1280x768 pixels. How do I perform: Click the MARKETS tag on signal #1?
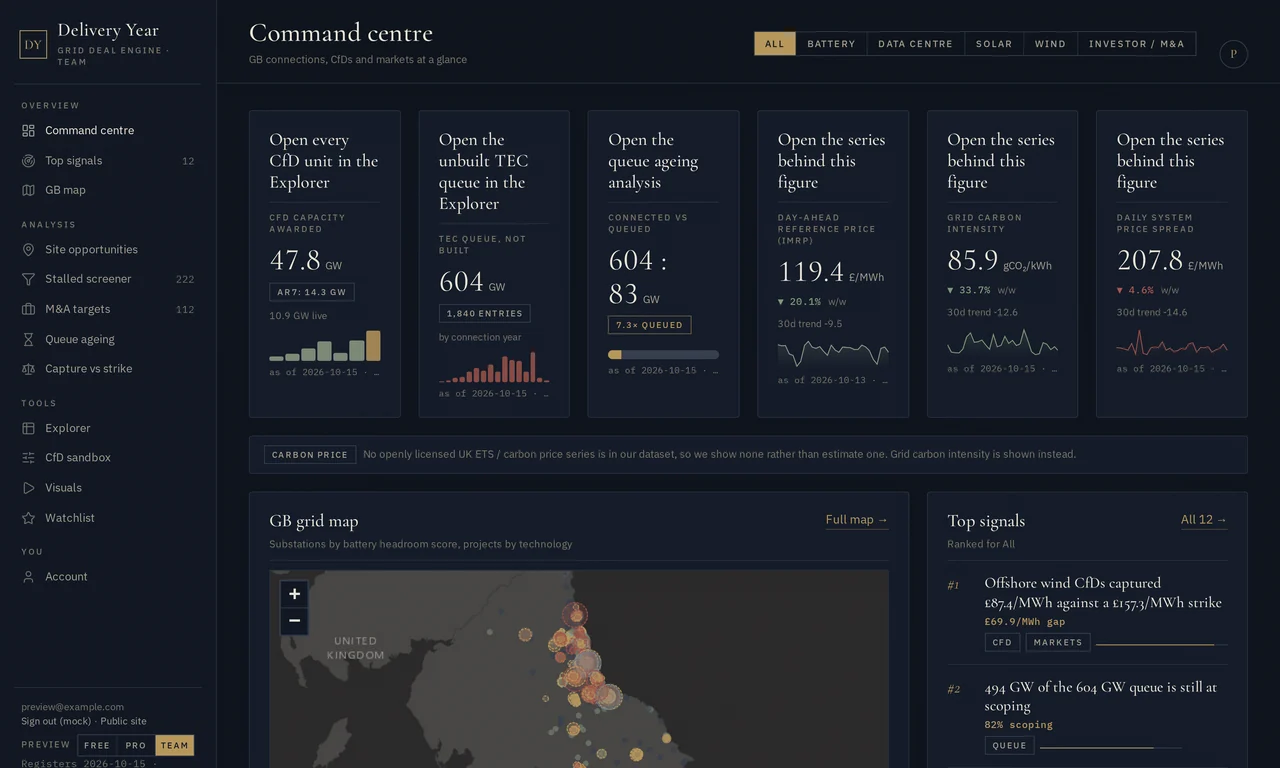coord(1058,643)
